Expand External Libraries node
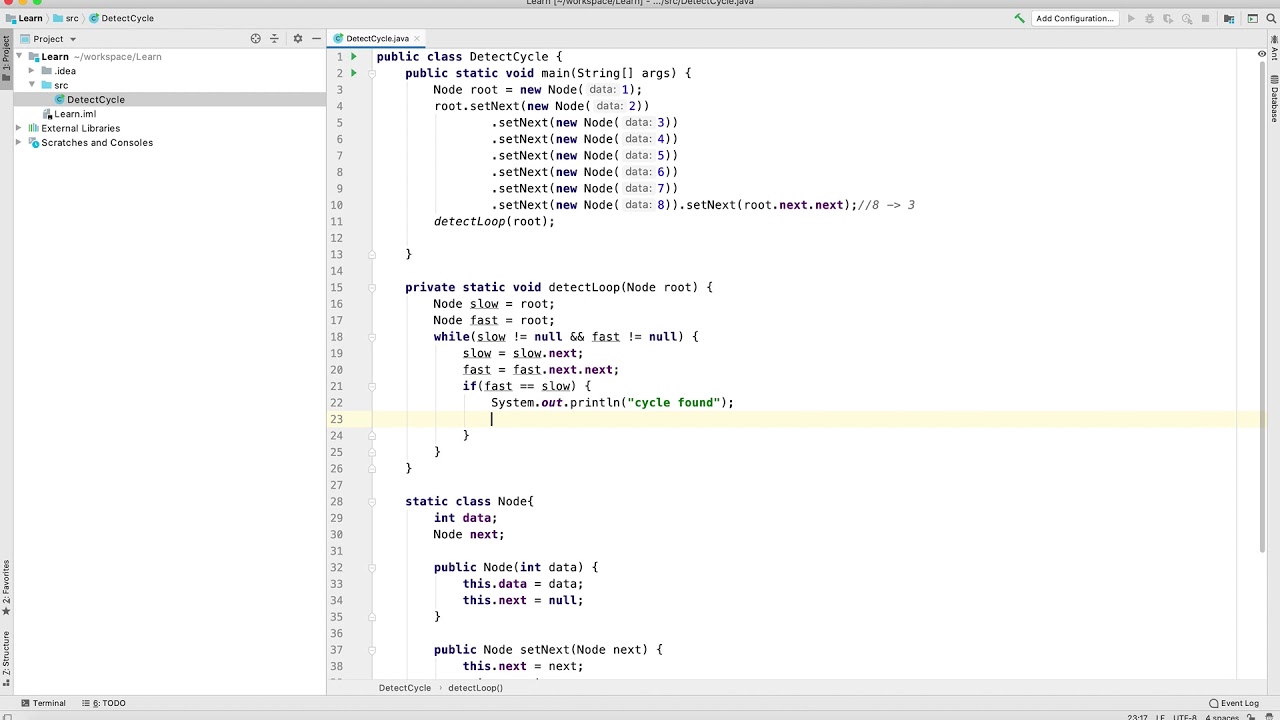Screen dimensions: 1280x720 coord(19,128)
